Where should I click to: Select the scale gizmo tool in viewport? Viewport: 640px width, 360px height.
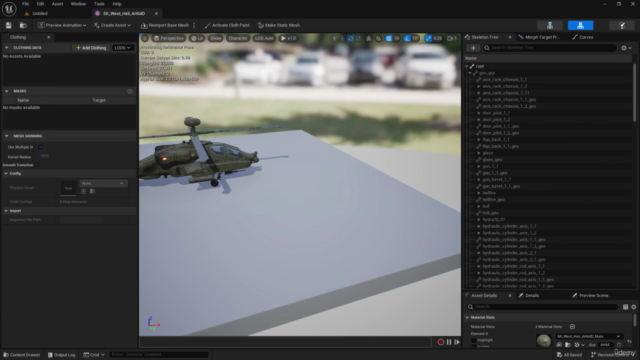point(358,38)
